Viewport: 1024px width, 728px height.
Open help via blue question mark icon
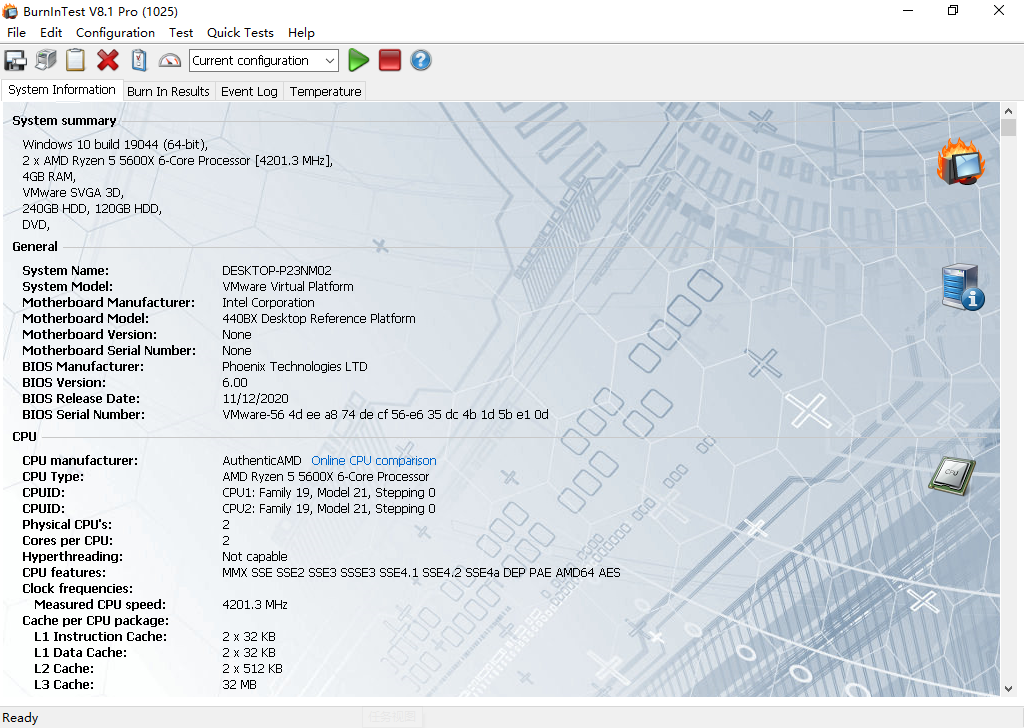(421, 61)
